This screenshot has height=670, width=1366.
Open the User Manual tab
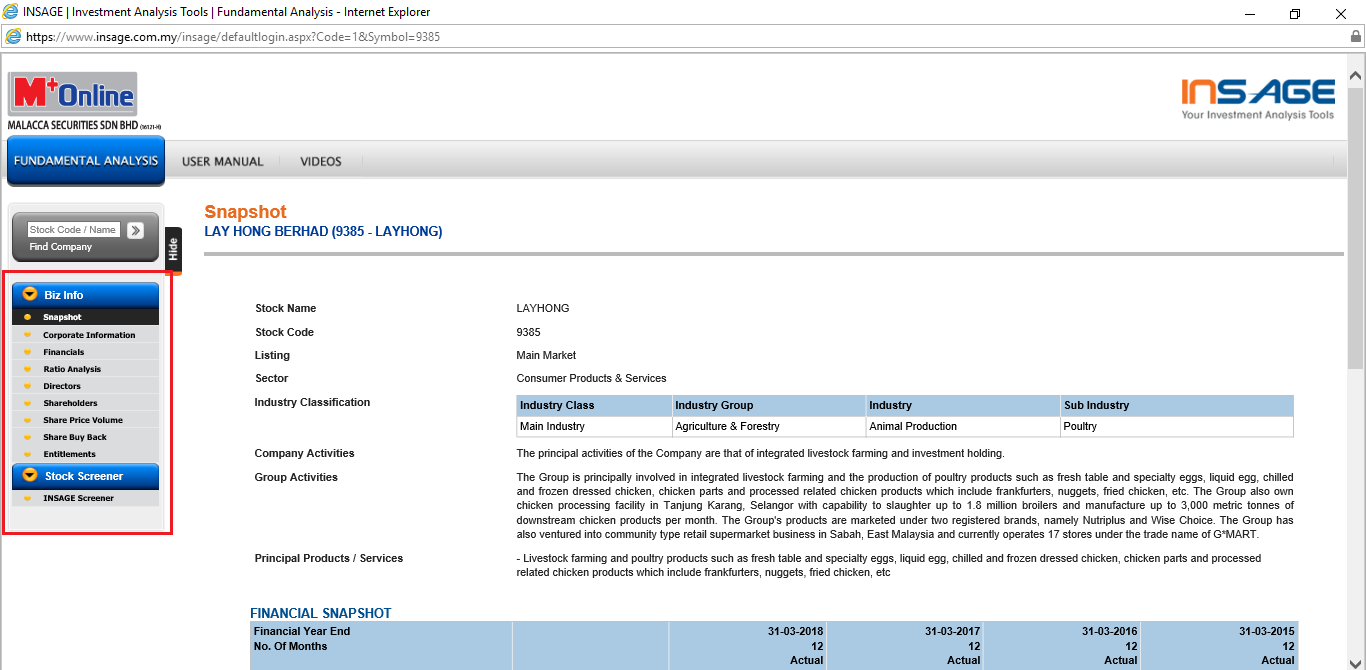[223, 161]
